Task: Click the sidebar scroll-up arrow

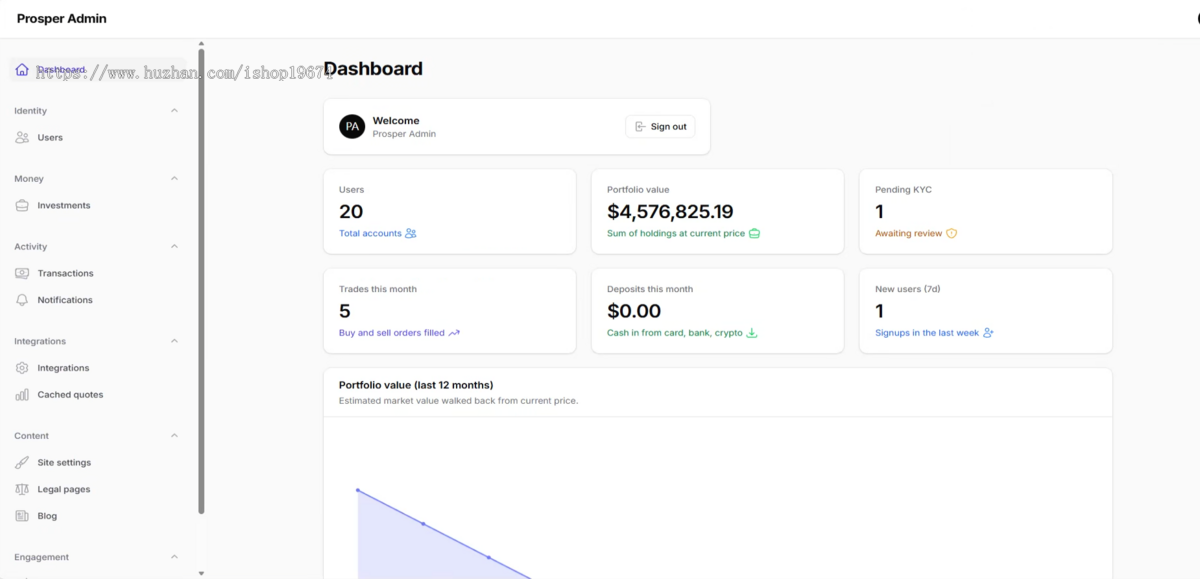Action: (201, 44)
